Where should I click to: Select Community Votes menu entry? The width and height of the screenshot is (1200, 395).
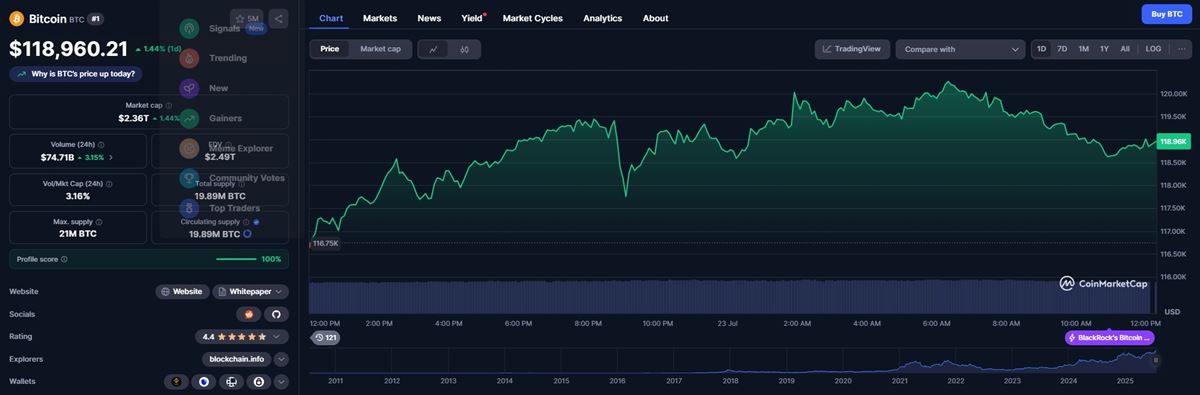point(247,178)
